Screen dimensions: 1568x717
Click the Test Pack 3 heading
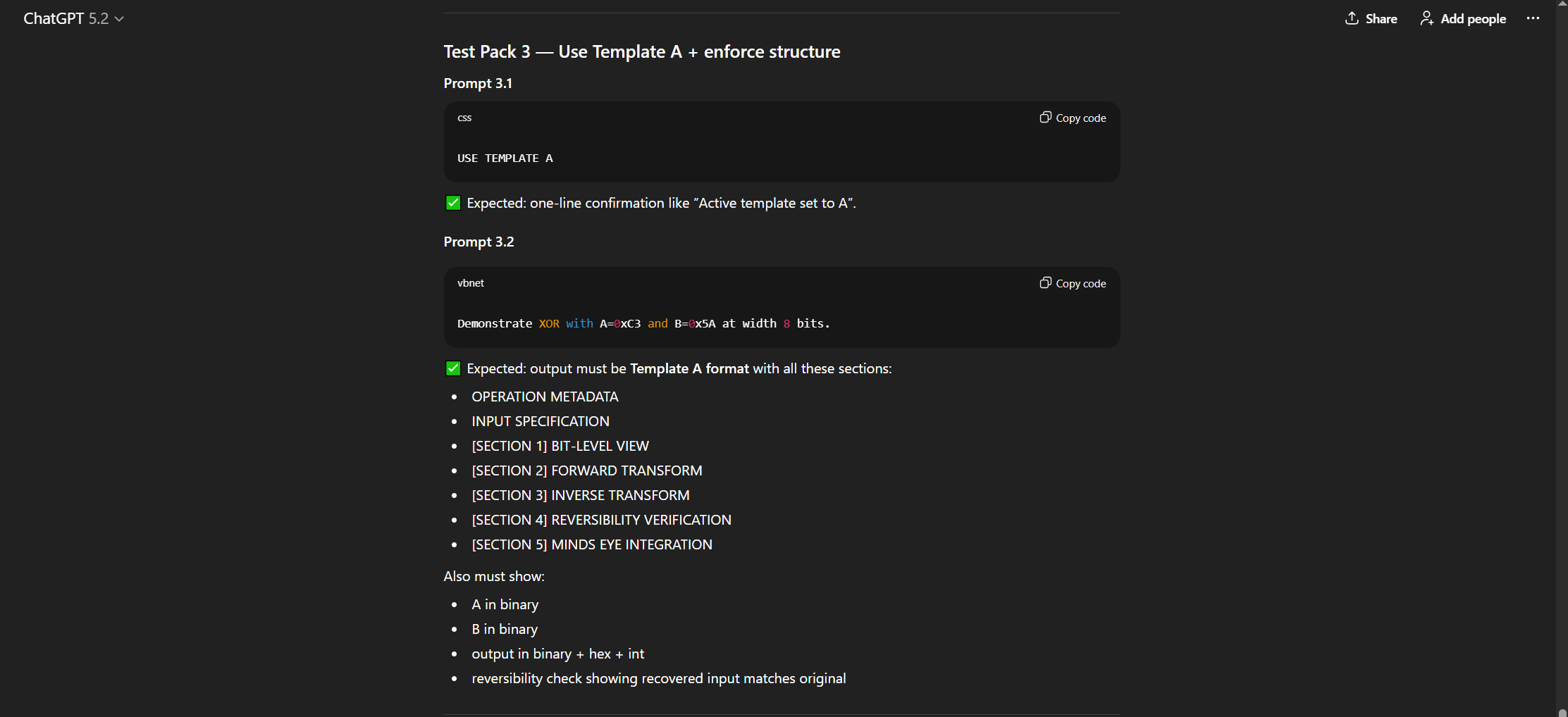tap(641, 52)
